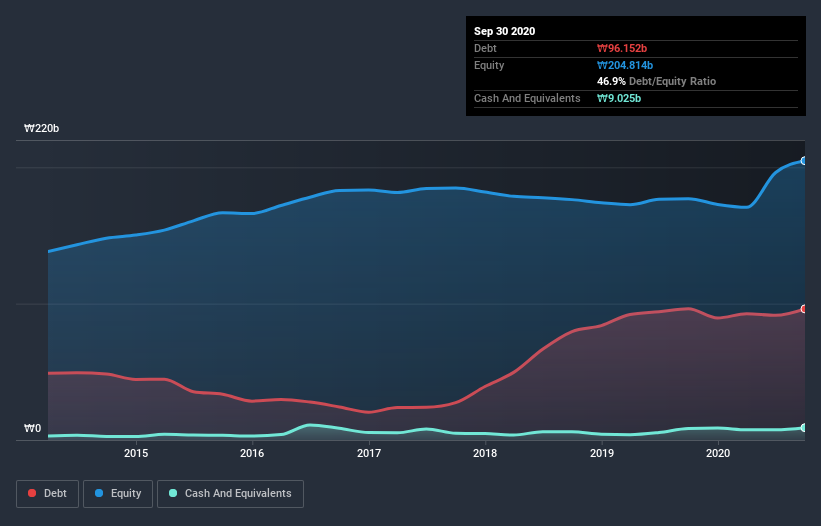Viewport: 821px width, 526px height.
Task: Click the Sep 30 2020 tooltip date
Action: [x=504, y=31]
